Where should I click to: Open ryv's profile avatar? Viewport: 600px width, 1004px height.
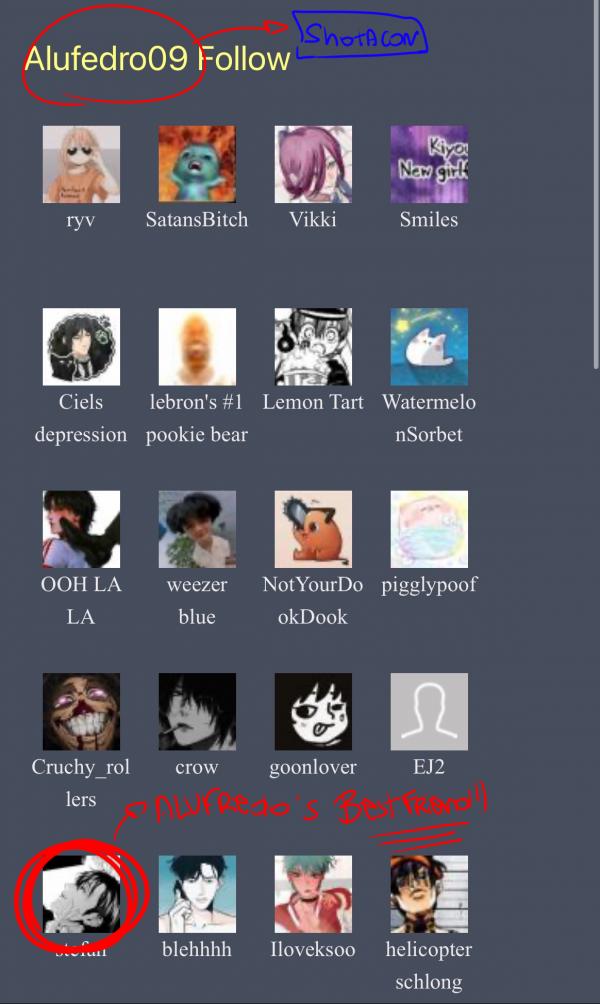(81, 165)
